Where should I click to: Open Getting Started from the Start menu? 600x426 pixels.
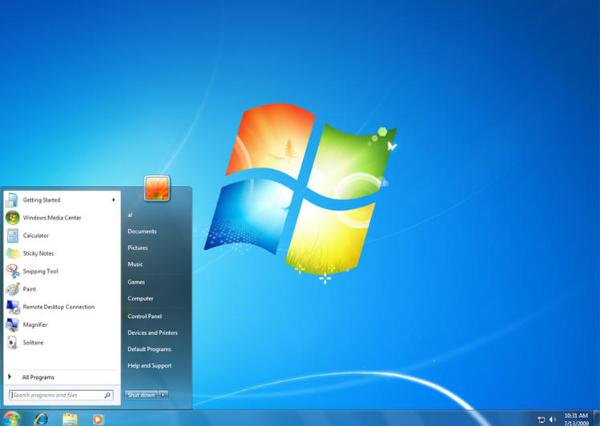[x=61, y=200]
